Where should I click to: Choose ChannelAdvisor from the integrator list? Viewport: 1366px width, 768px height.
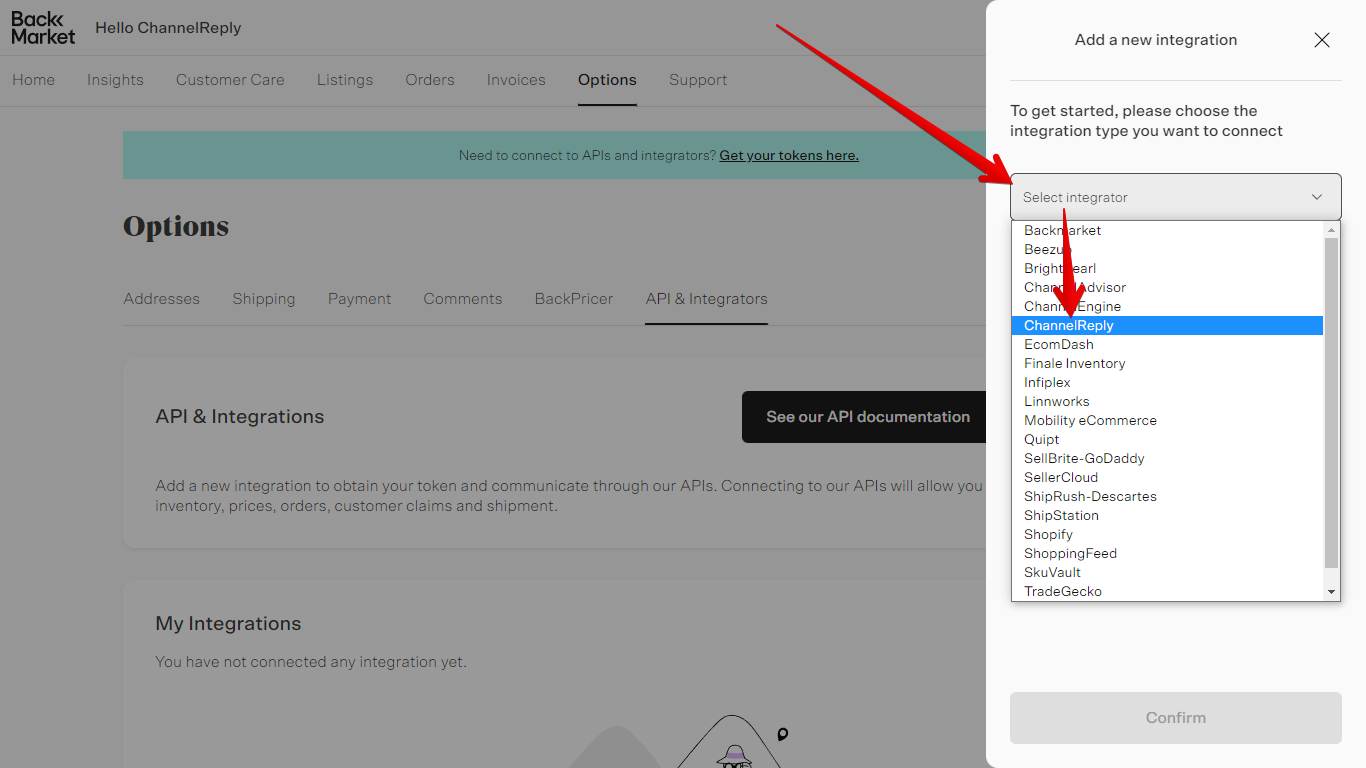click(x=1167, y=287)
